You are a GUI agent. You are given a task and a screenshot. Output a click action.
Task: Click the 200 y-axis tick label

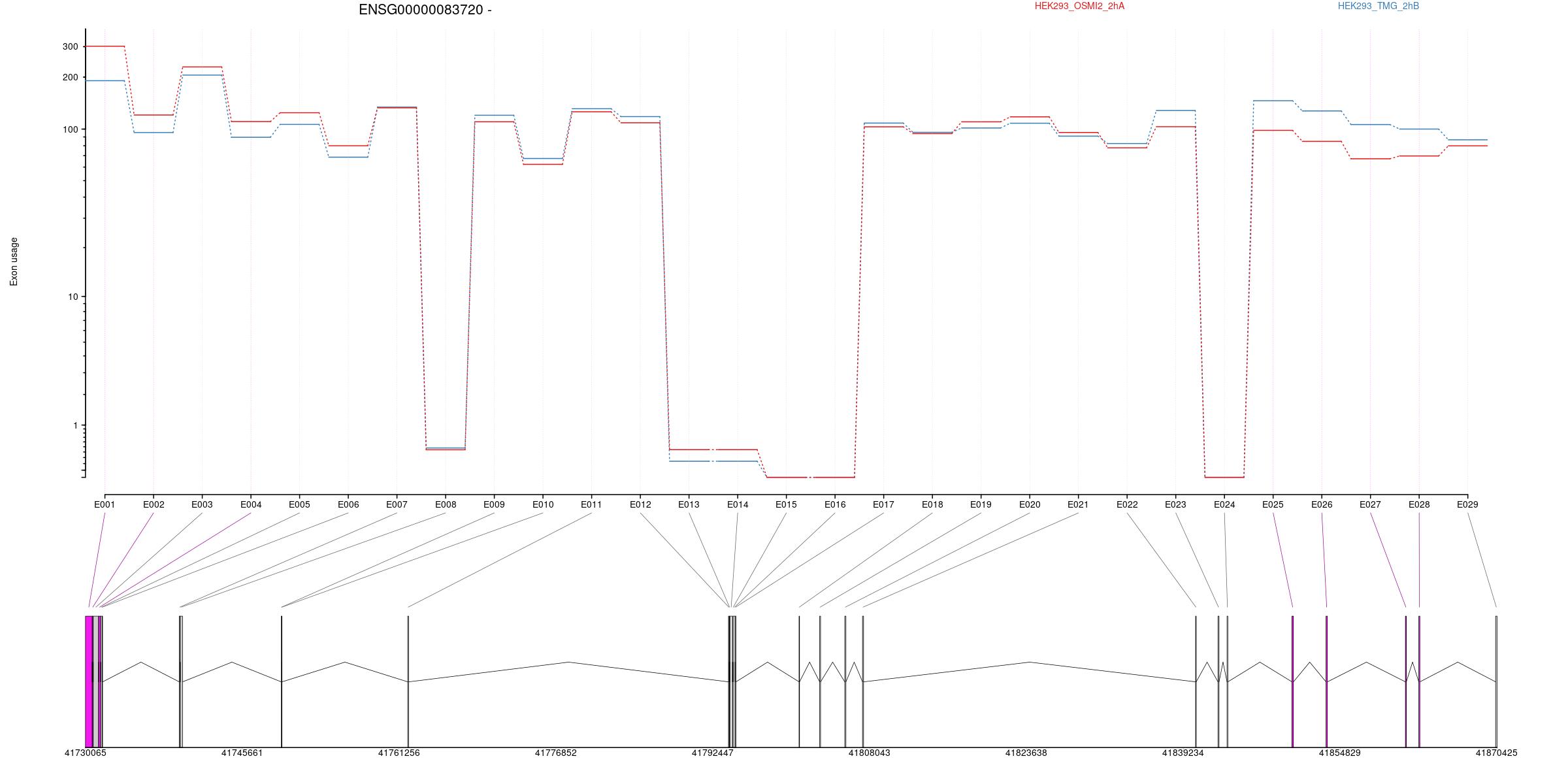pyautogui.click(x=70, y=77)
